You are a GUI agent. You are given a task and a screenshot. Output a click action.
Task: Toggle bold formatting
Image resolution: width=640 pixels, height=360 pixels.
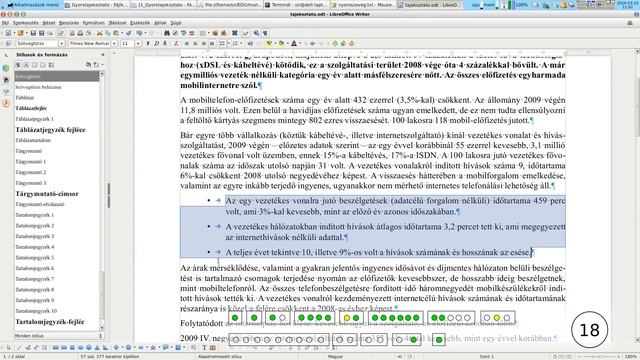pos(148,43)
